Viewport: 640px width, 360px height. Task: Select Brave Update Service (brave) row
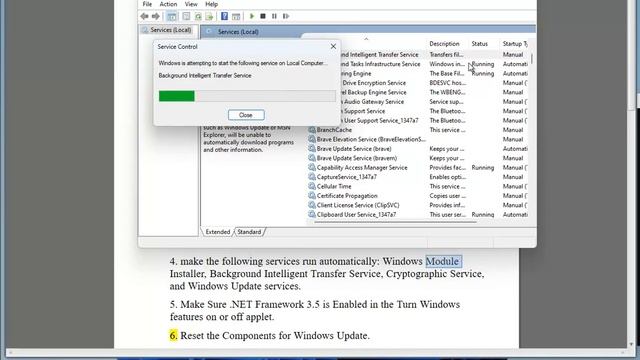[417, 149]
